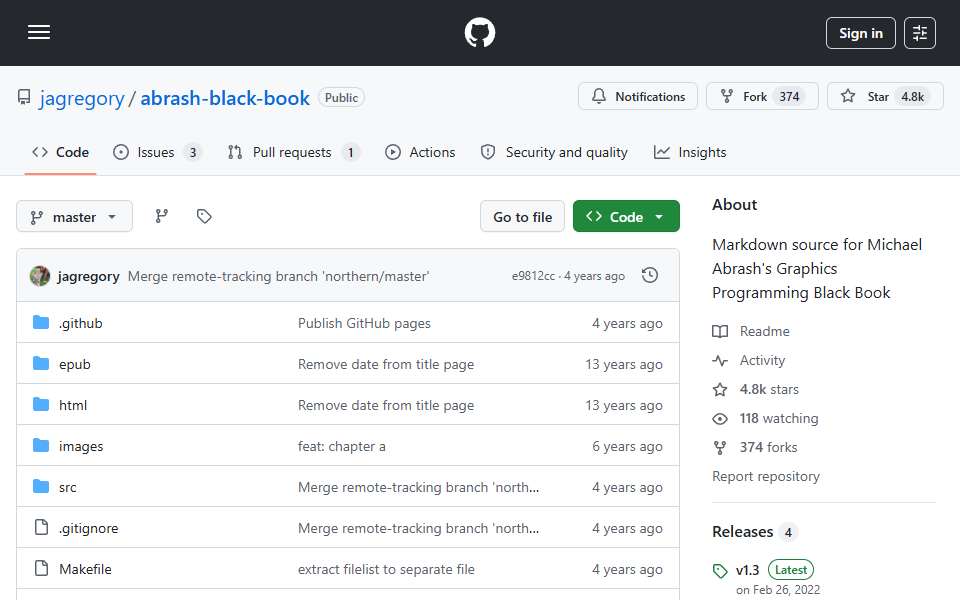Open src row 'Merge remote-tracking branch' commit

tap(418, 487)
